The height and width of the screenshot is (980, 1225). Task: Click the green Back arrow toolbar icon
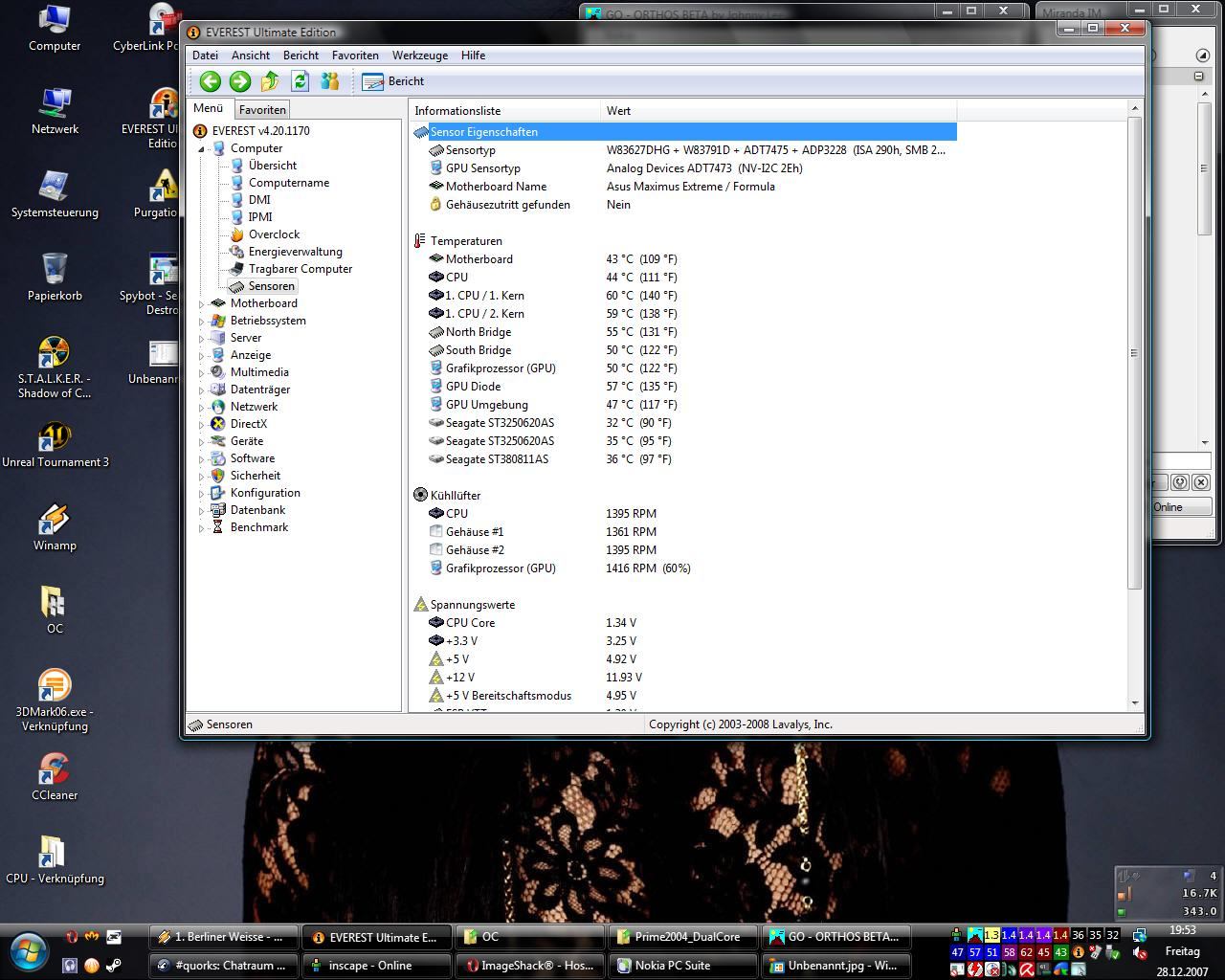(211, 81)
